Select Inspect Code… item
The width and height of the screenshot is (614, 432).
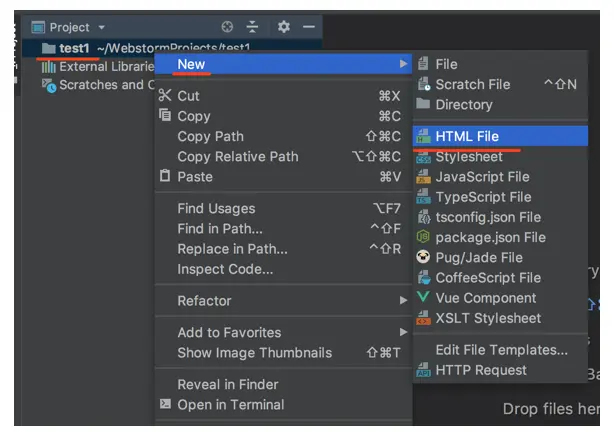pos(283,269)
